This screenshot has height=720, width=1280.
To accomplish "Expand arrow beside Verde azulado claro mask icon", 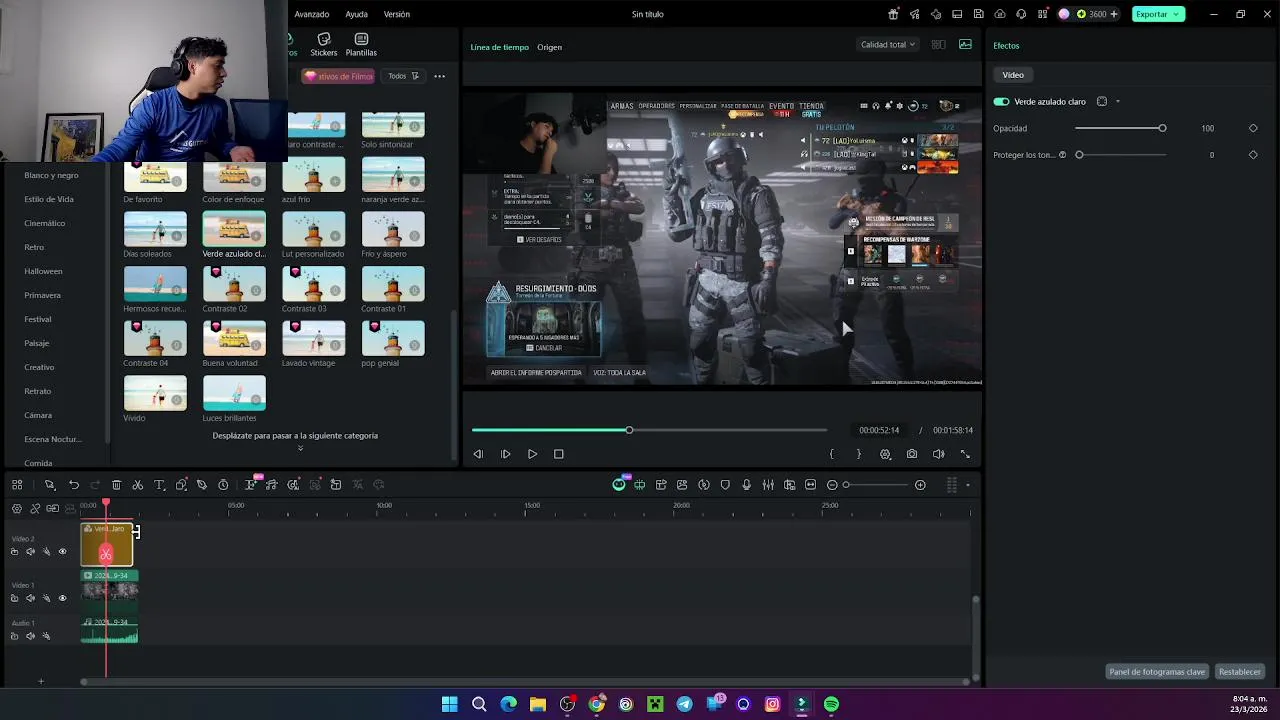I will click(x=1118, y=101).
